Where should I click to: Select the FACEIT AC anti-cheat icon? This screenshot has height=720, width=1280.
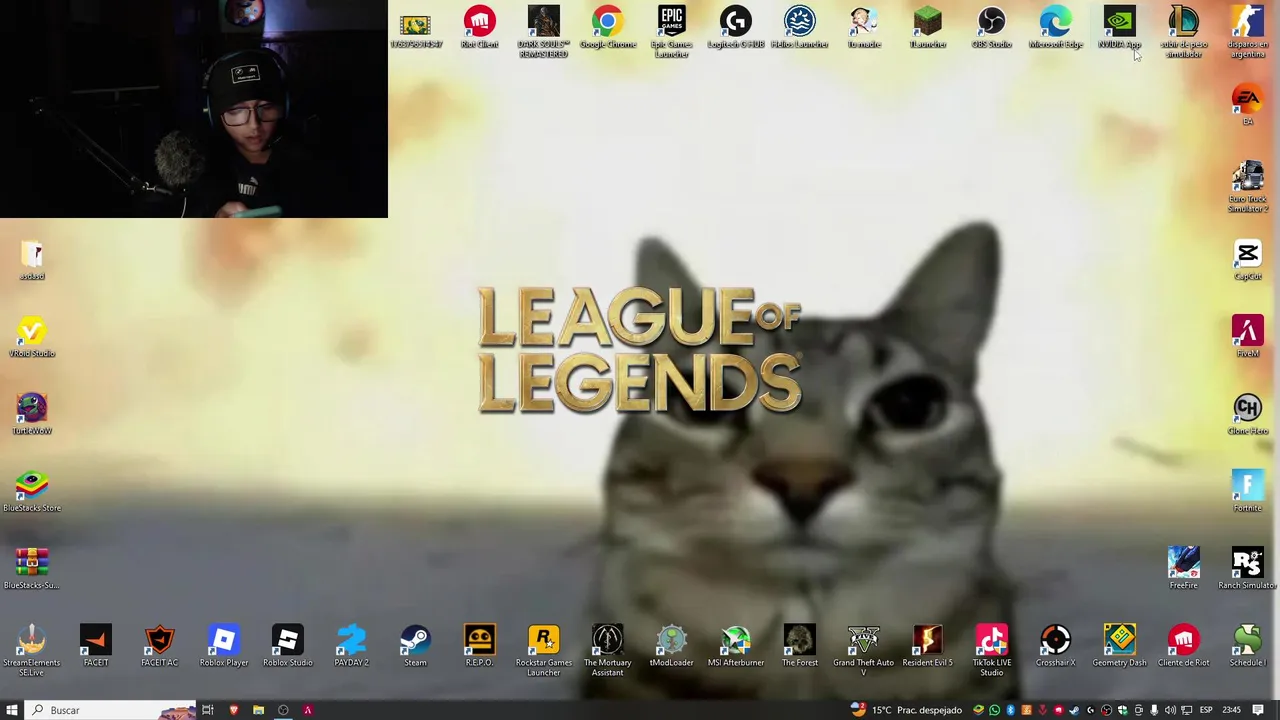click(x=159, y=644)
